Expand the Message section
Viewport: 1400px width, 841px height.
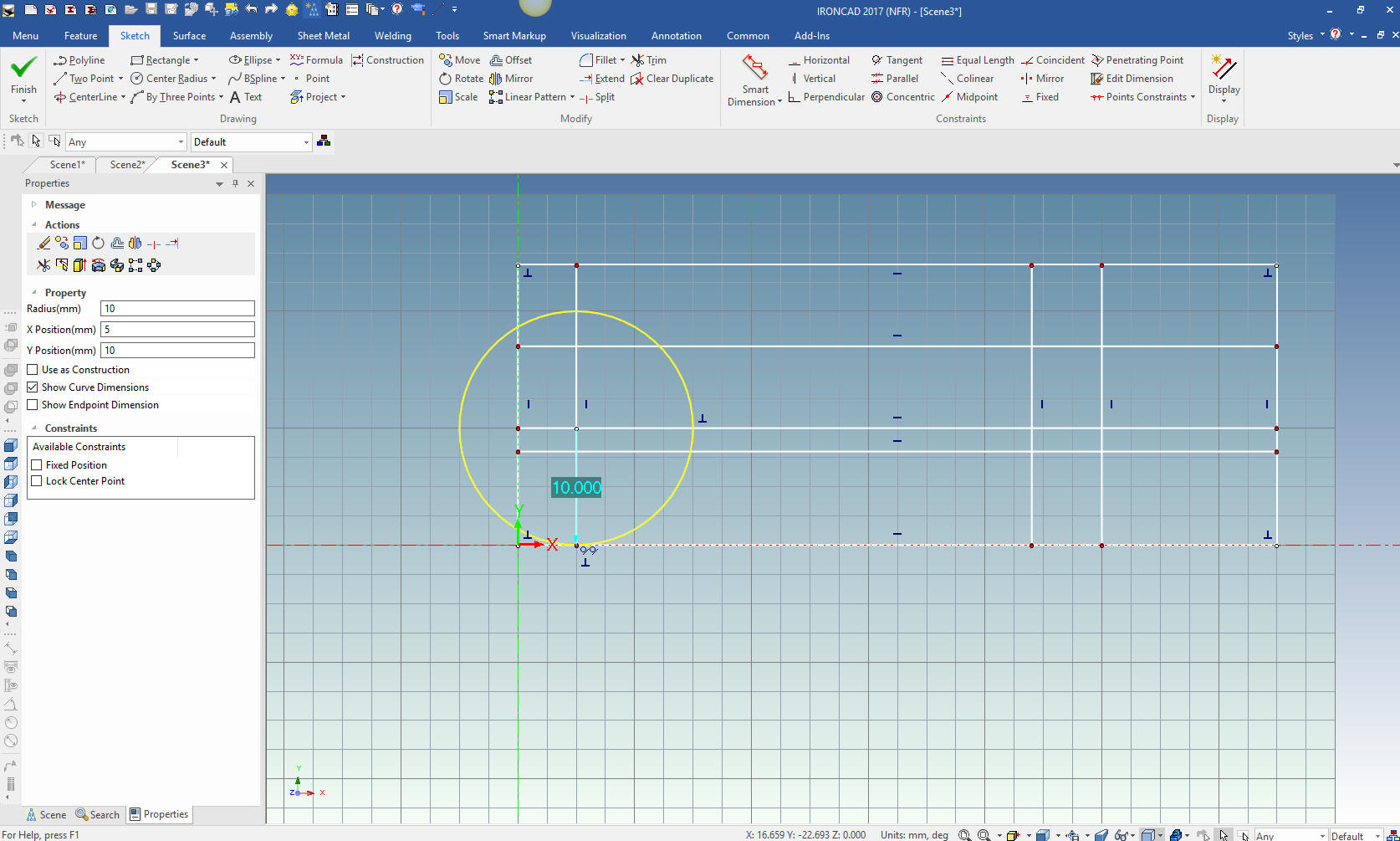(34, 205)
